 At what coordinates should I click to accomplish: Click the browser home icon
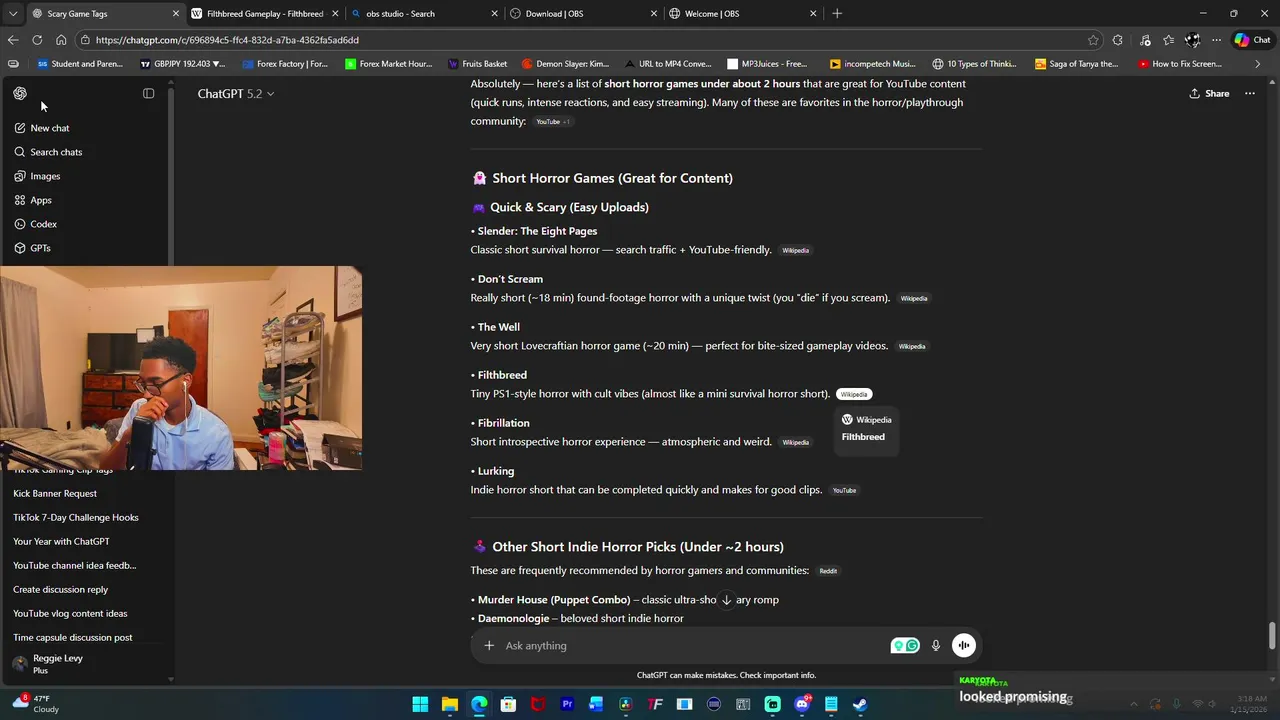pos(61,40)
